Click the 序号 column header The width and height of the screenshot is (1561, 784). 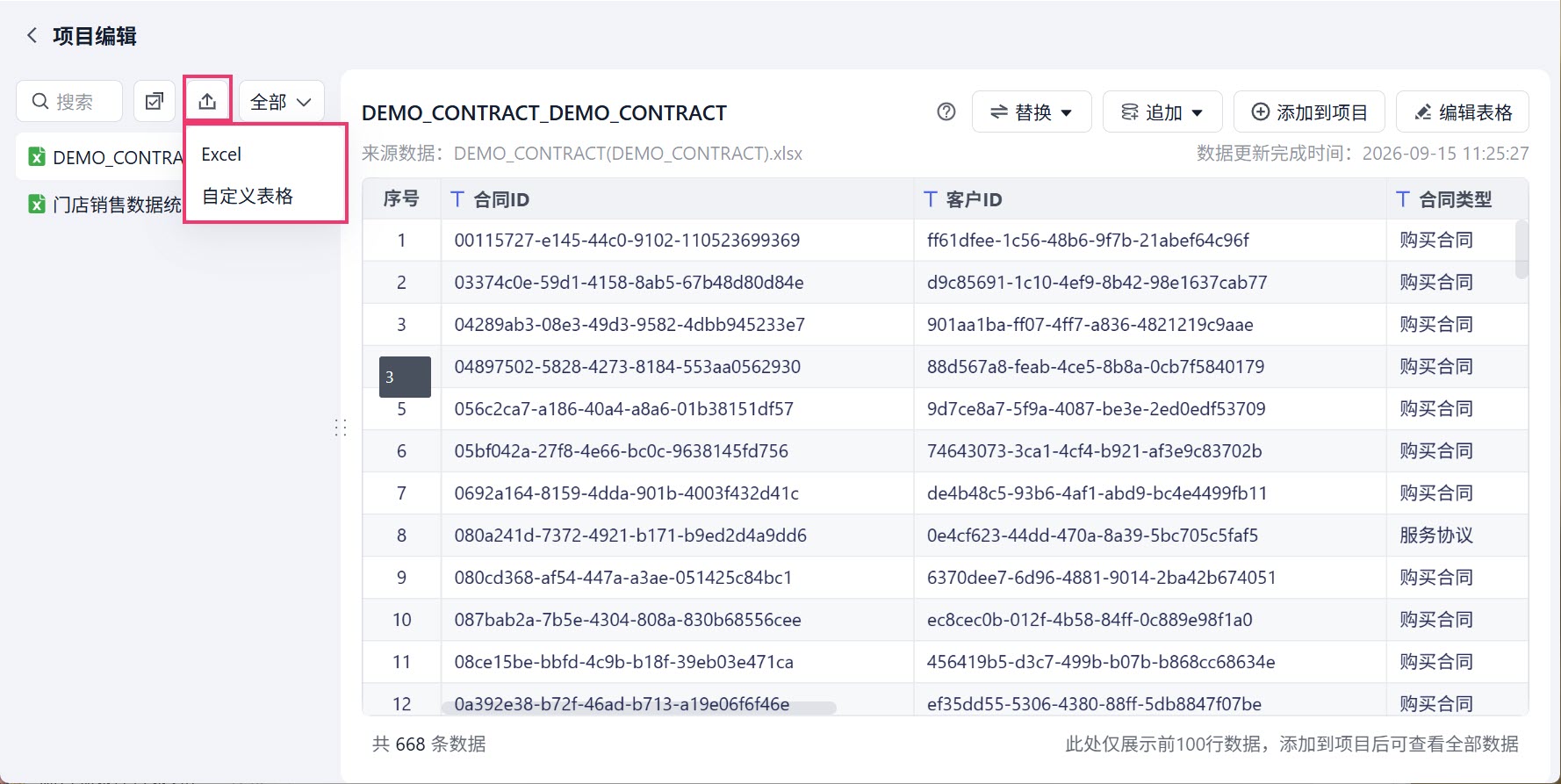click(401, 199)
